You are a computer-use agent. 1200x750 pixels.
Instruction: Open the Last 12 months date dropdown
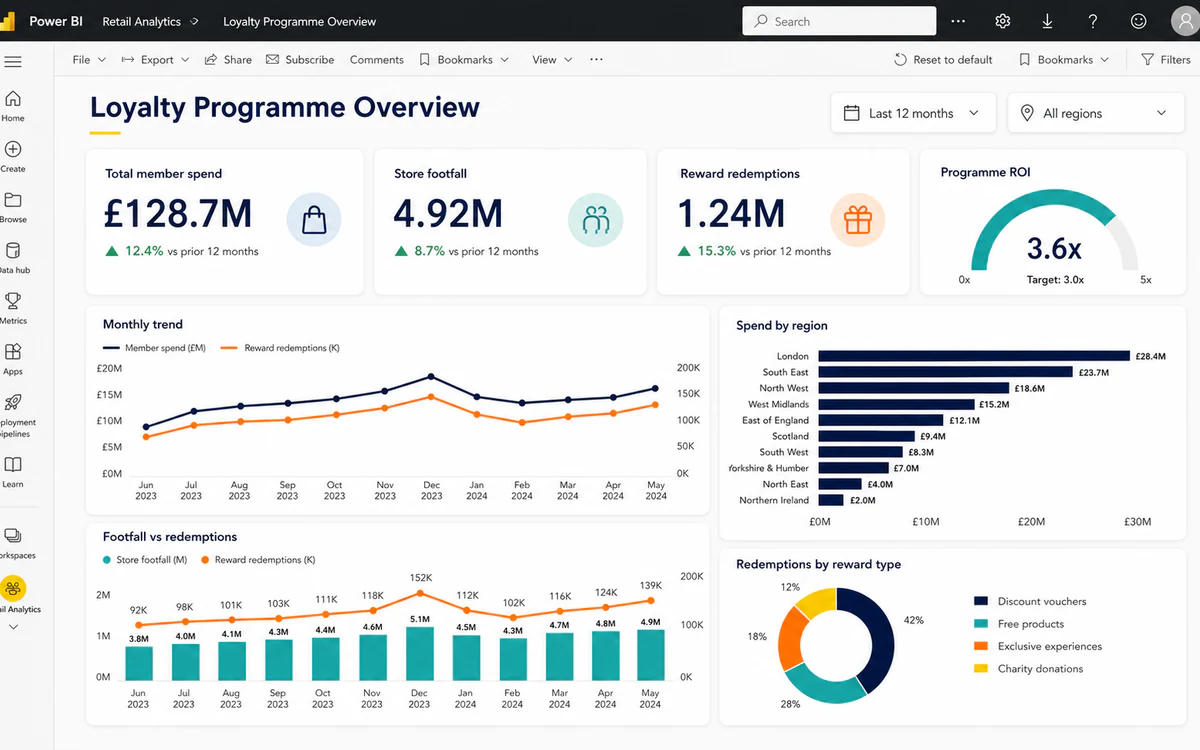914,113
